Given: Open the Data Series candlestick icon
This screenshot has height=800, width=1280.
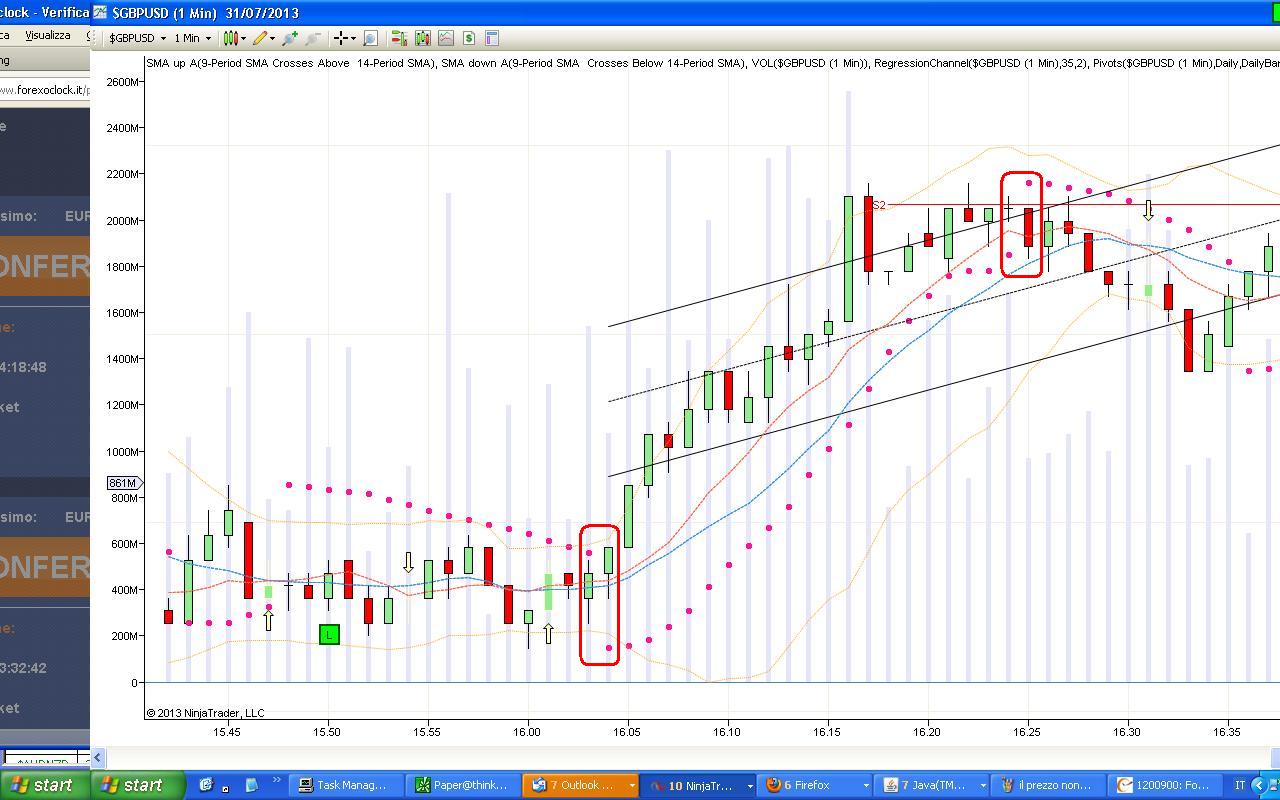Looking at the screenshot, I should [x=422, y=38].
